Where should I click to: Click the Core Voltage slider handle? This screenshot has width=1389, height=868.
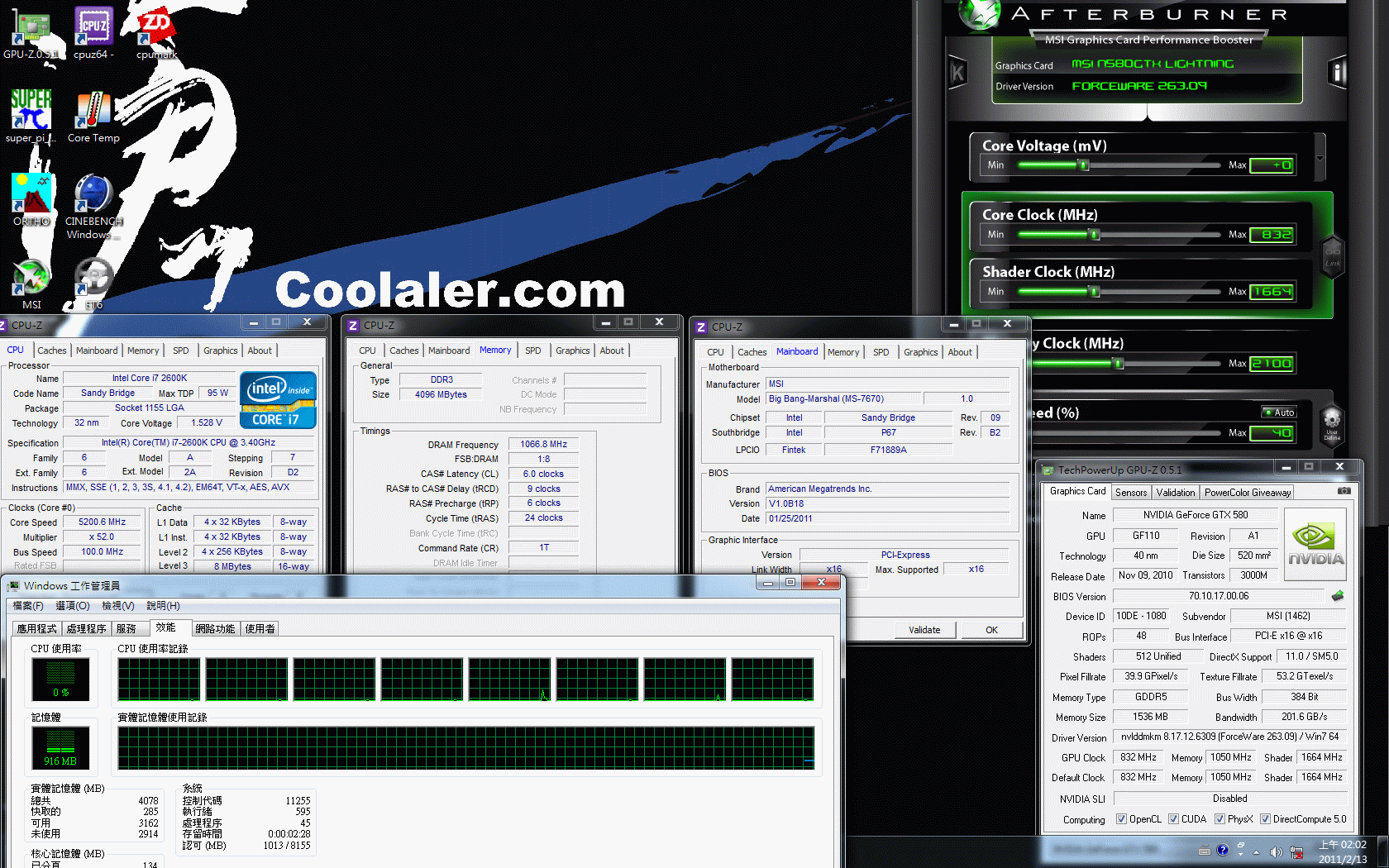[1084, 165]
